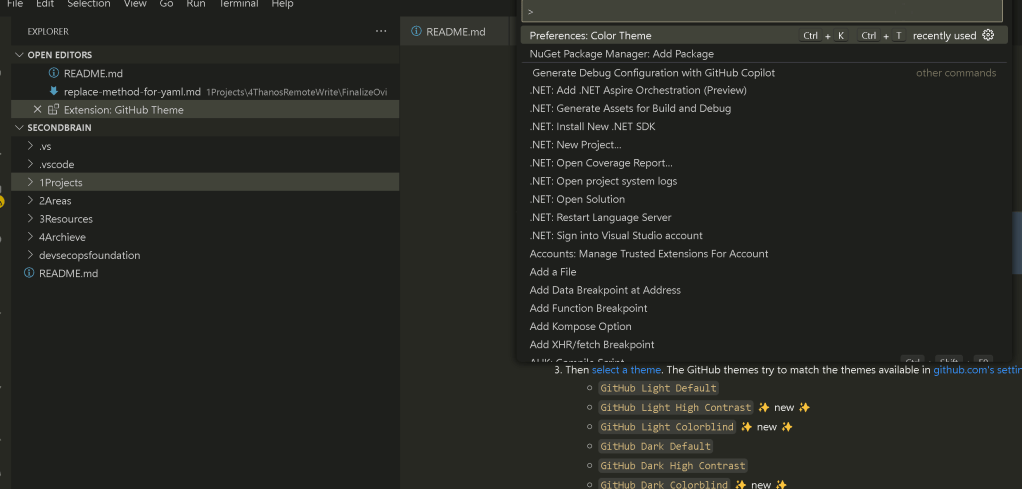
Task: Follow the 'select a theme' link
Action: [x=626, y=370]
